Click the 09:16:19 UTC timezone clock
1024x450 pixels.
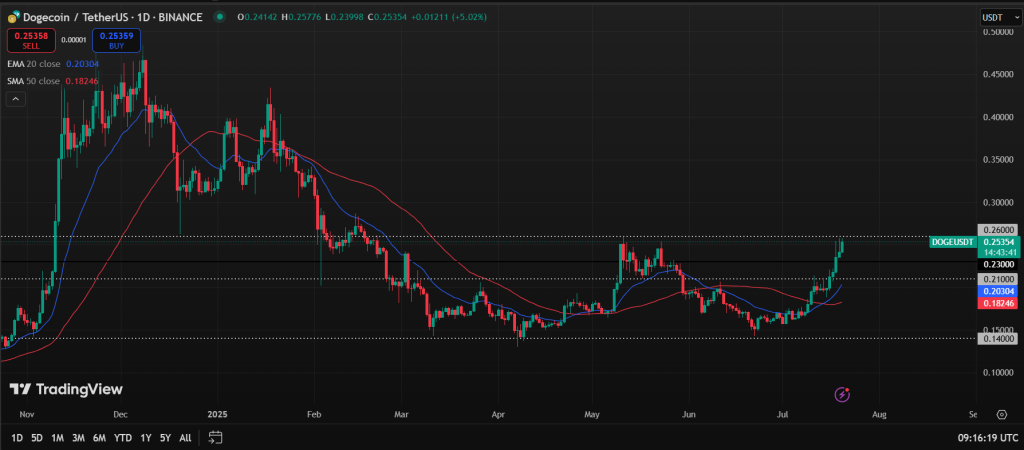click(x=987, y=438)
